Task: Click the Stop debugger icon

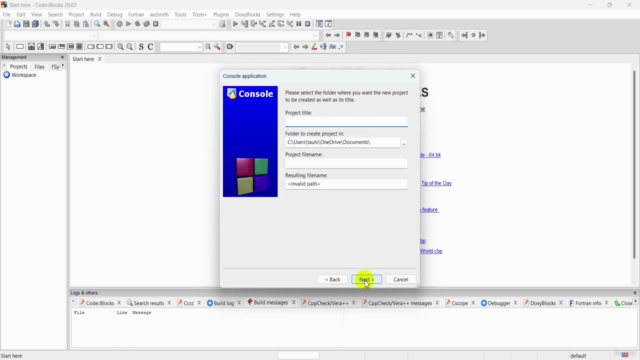Action: click(x=308, y=24)
